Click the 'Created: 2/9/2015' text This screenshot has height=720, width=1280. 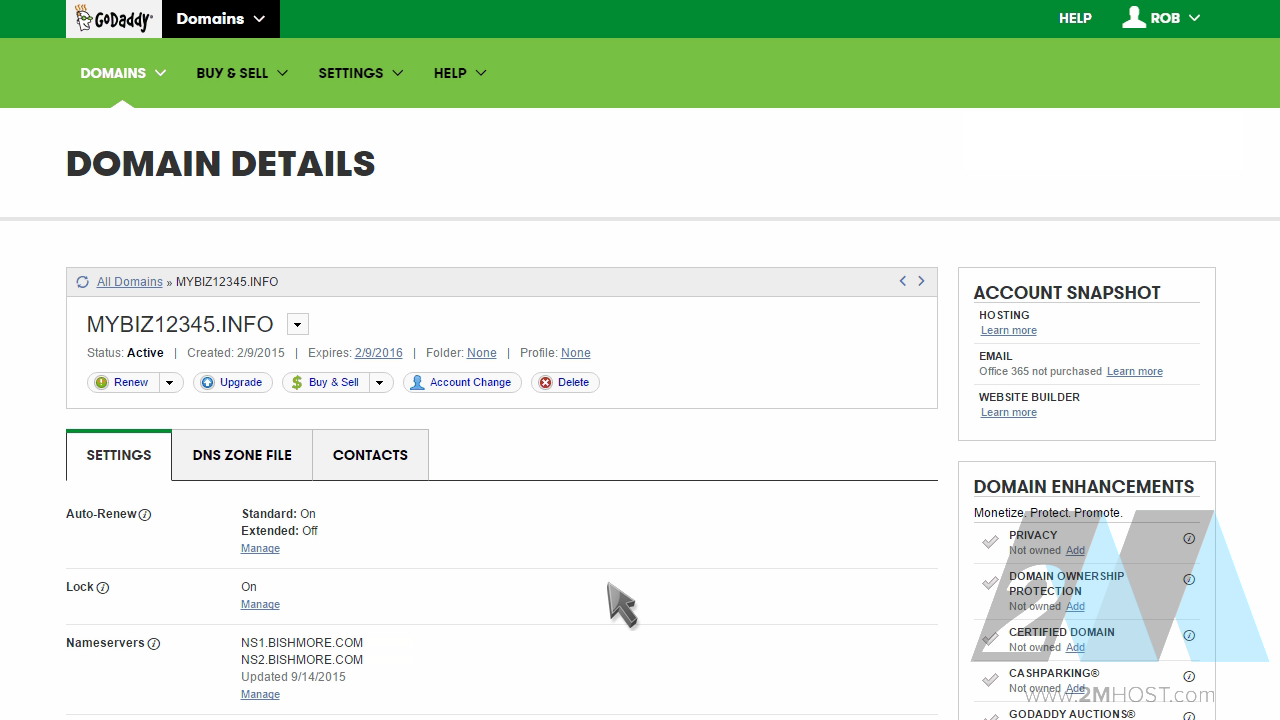click(236, 353)
